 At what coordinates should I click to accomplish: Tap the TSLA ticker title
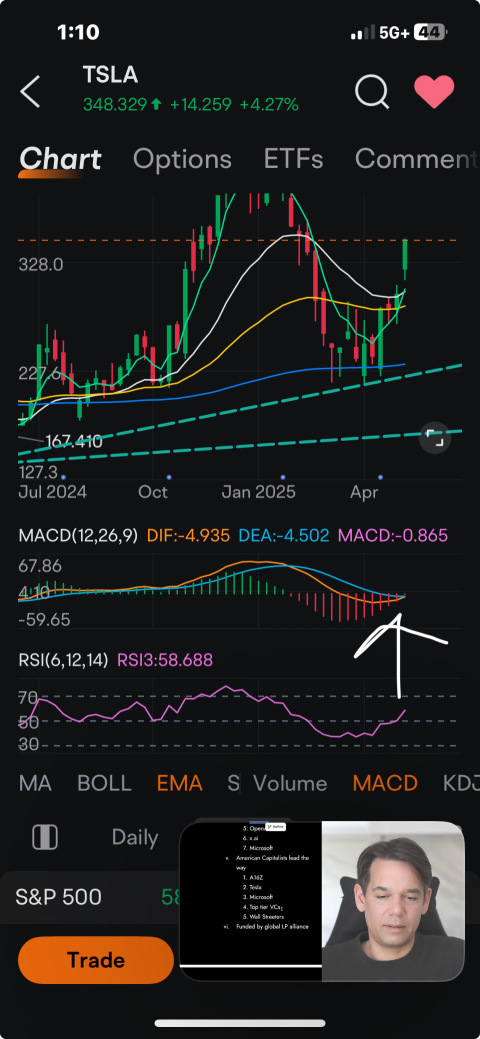pos(110,75)
